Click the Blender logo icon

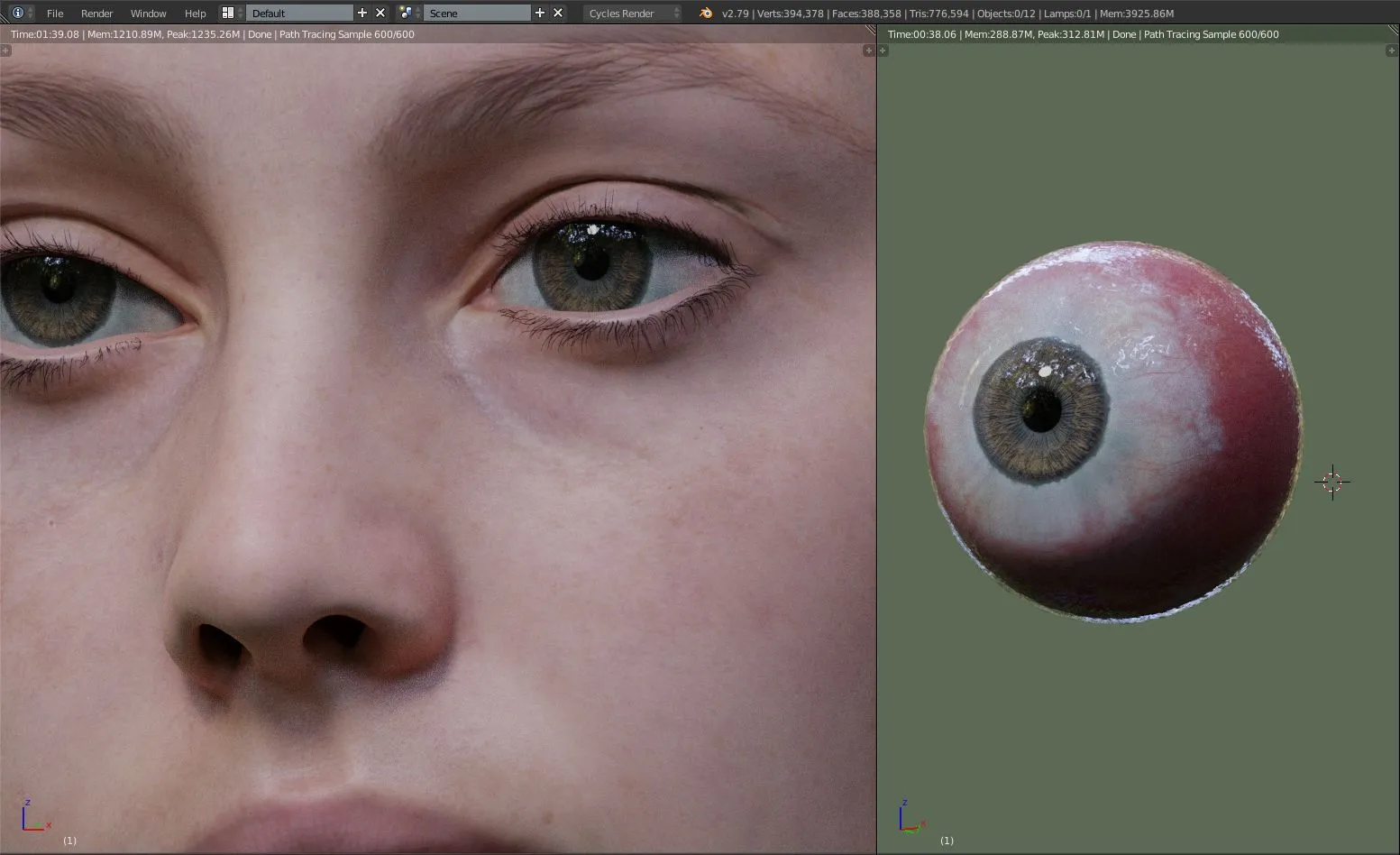coord(706,13)
